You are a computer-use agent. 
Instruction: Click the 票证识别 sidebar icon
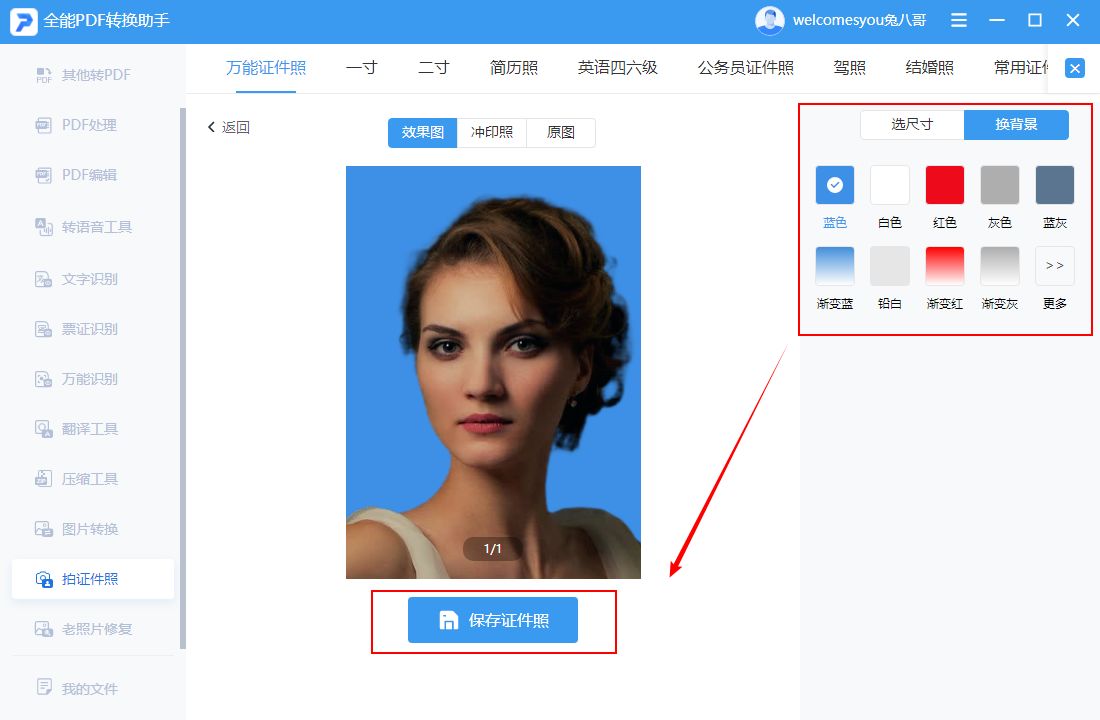pyautogui.click(x=43, y=329)
